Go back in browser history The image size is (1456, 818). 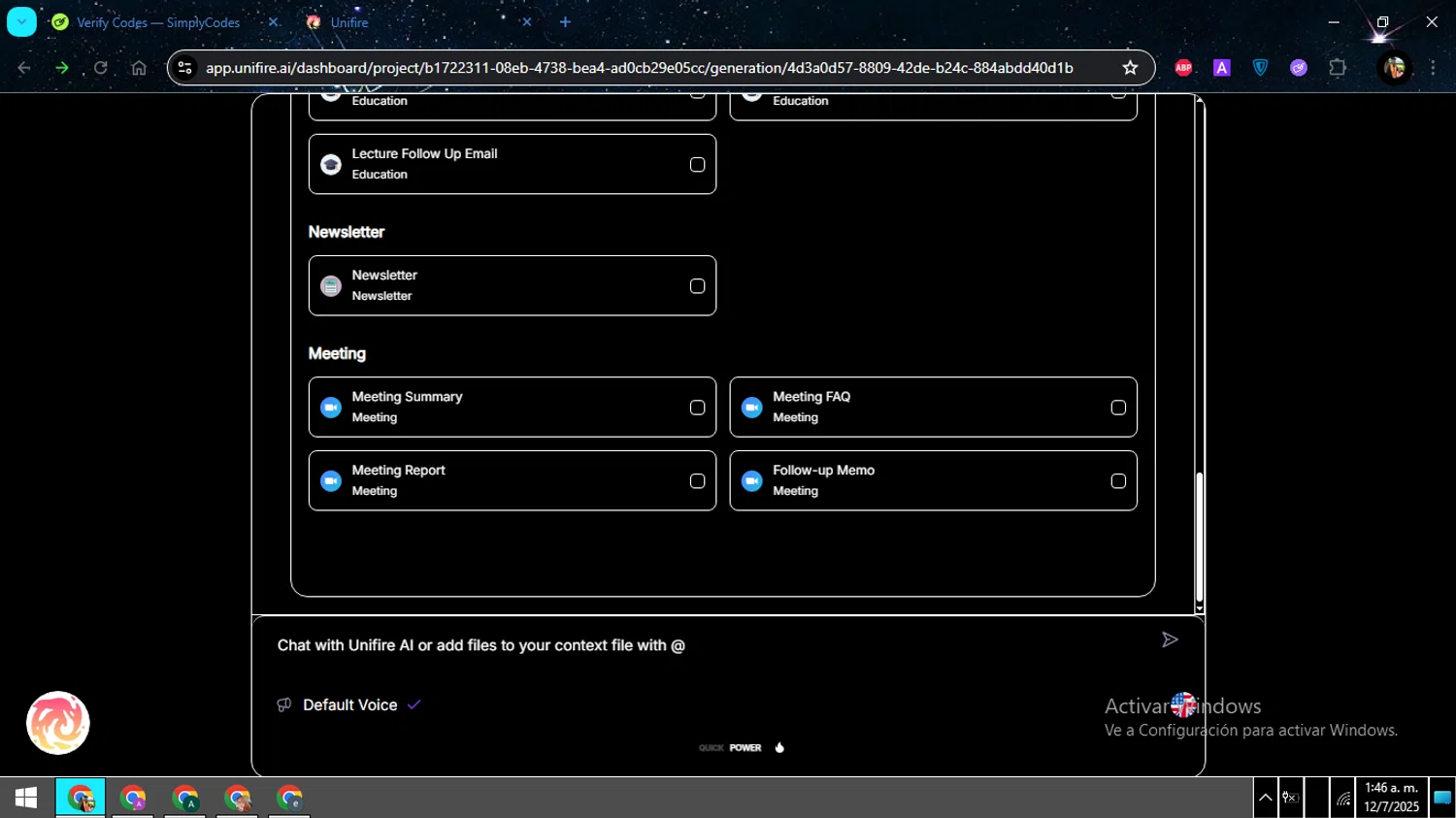coord(24,68)
